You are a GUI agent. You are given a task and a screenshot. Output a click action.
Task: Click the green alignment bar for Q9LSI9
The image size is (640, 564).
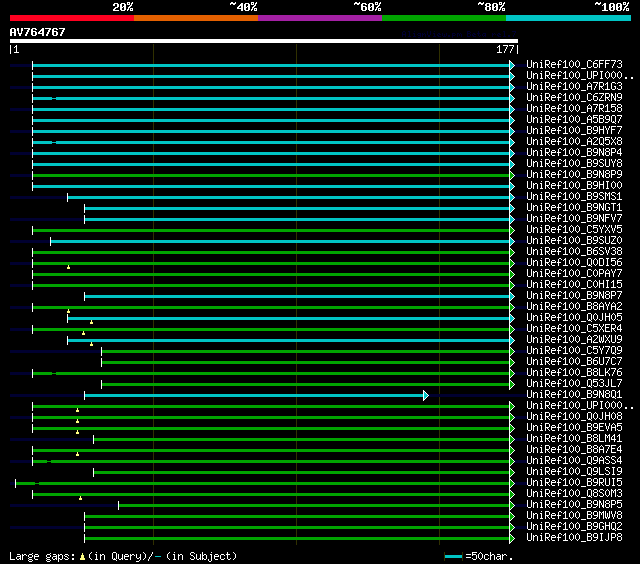(x=302, y=473)
